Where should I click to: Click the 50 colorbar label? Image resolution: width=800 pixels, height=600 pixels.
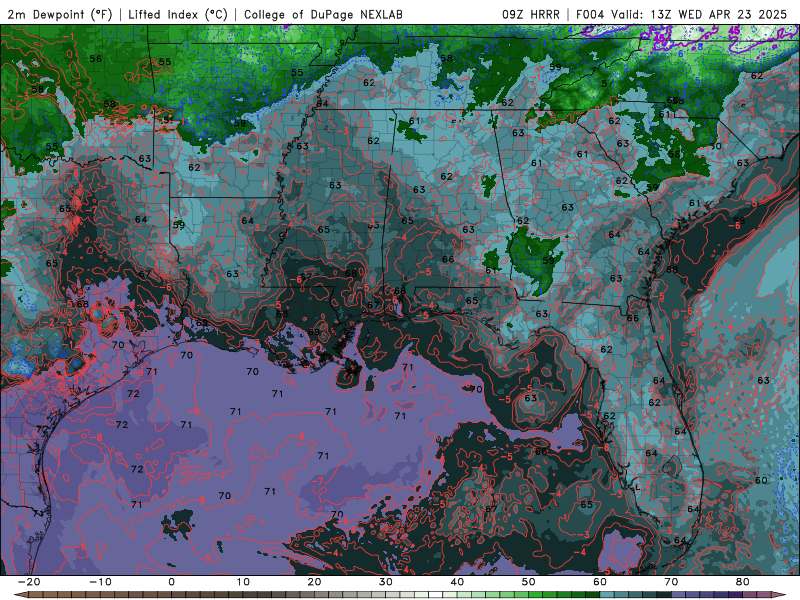point(529,582)
